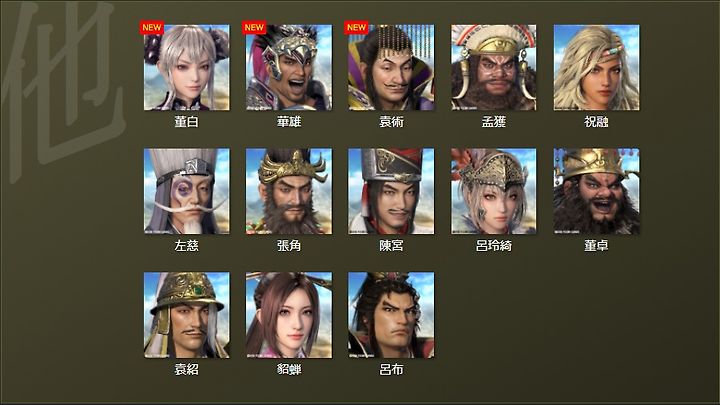Open the 呂布 character portrait
Image resolution: width=720 pixels, height=405 pixels.
coord(391,315)
